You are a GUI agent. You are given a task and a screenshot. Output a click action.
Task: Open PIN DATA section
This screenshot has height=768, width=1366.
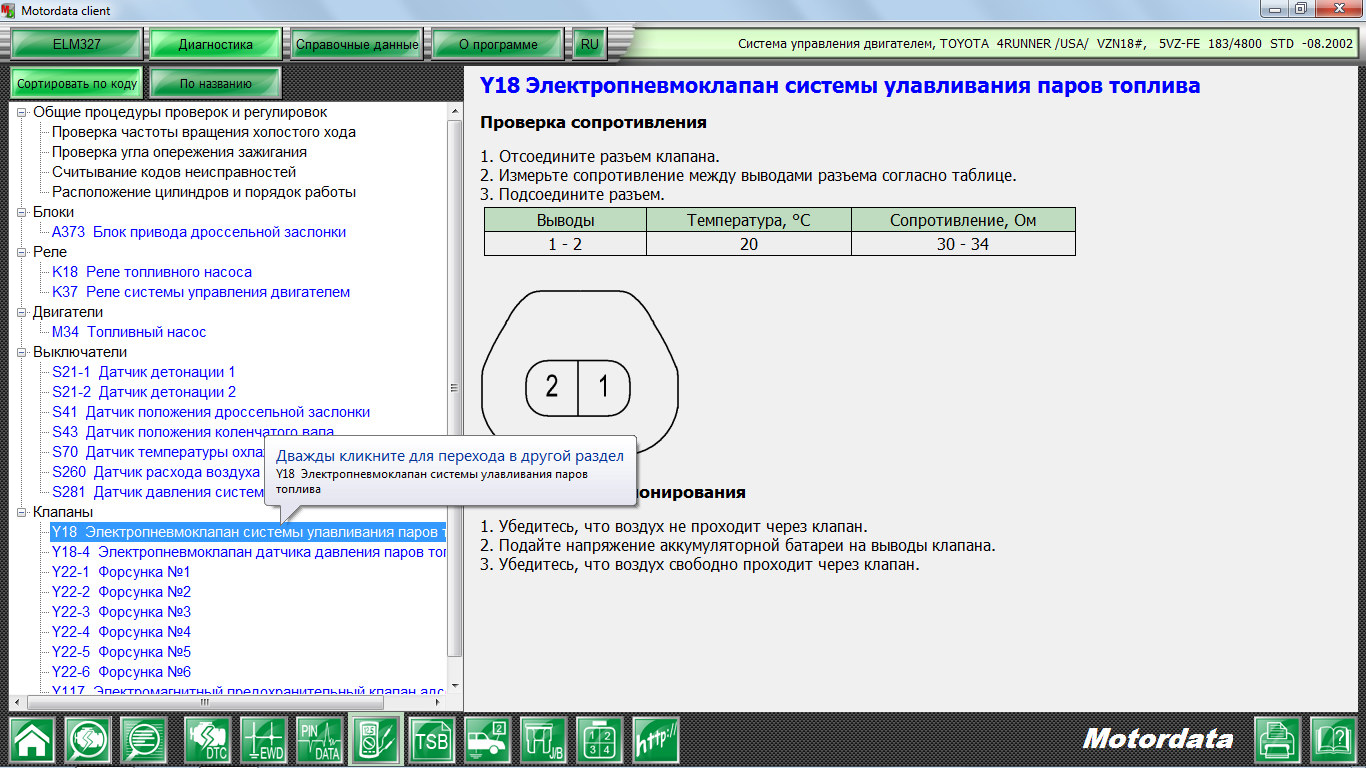click(320, 741)
